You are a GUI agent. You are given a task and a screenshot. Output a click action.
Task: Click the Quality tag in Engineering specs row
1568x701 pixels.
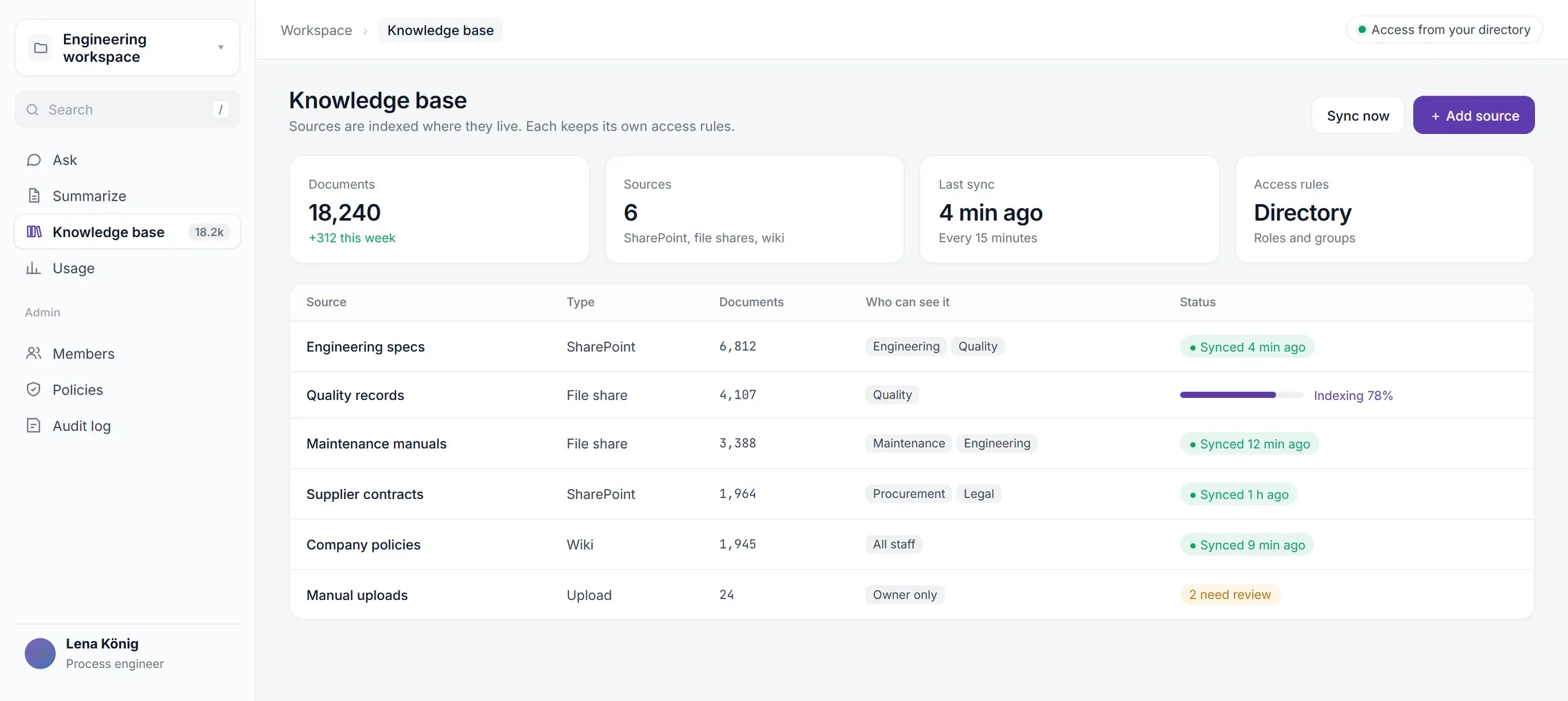[x=977, y=346]
